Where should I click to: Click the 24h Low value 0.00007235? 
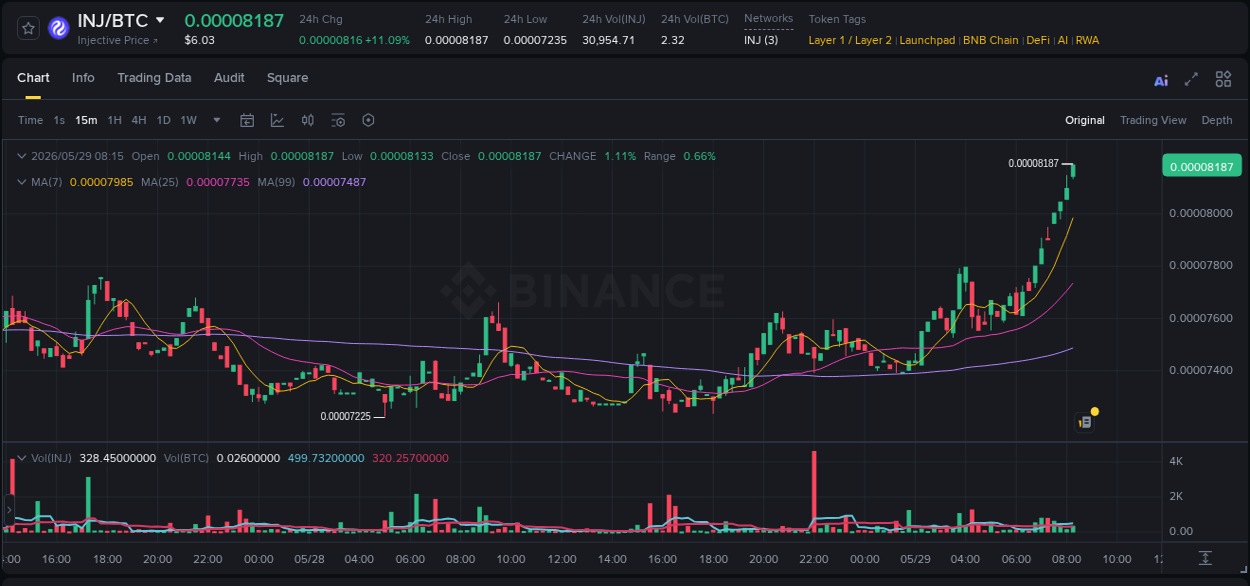click(535, 40)
